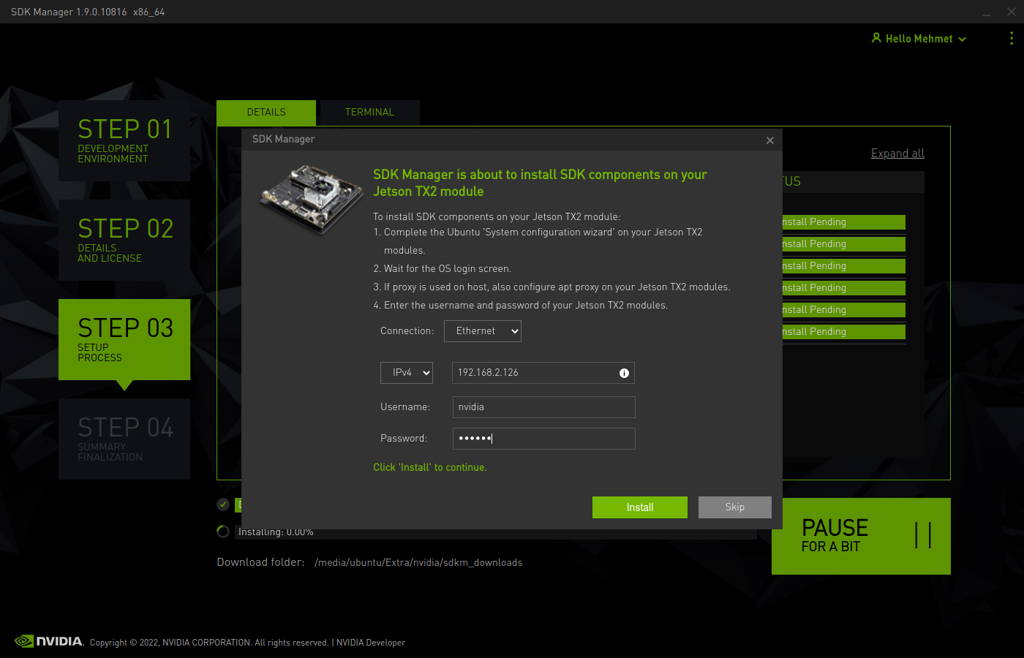Switch to the TERMINAL tab
This screenshot has height=658, width=1024.
click(x=369, y=112)
